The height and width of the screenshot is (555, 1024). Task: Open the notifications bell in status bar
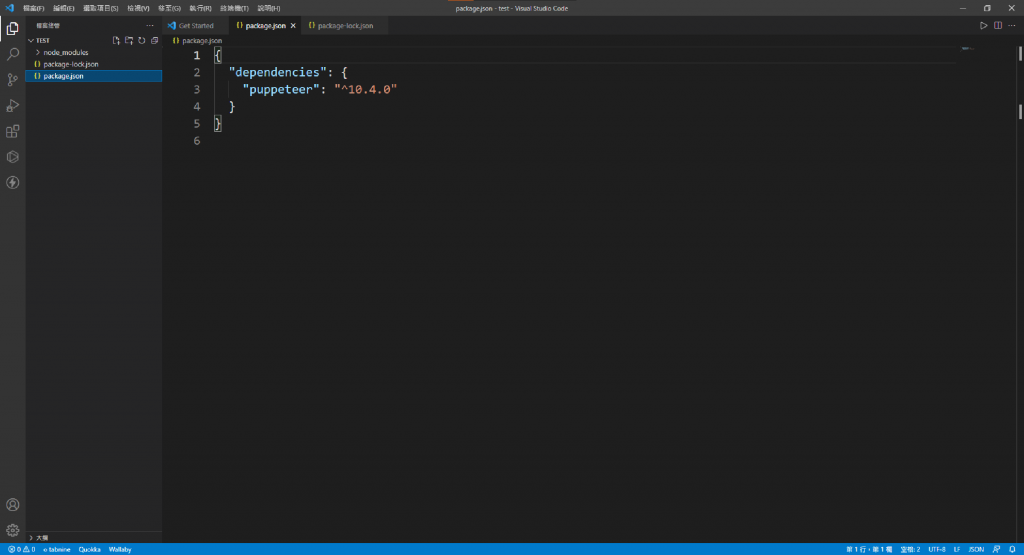tap(1012, 549)
